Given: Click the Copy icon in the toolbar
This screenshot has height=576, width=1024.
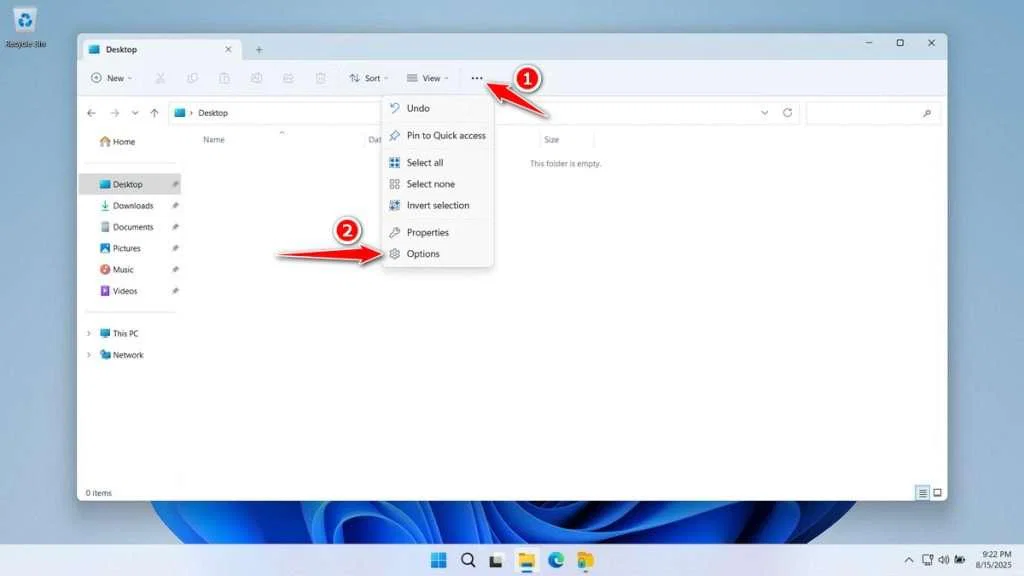Looking at the screenshot, I should click(192, 78).
